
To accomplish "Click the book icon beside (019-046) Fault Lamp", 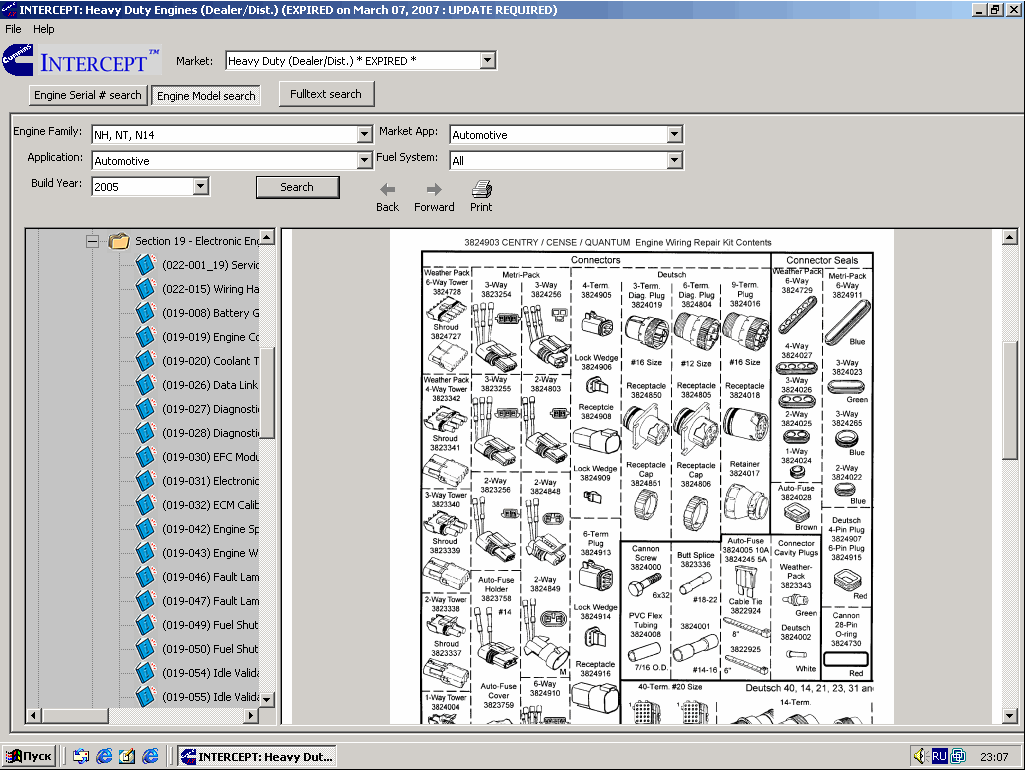I will [x=146, y=577].
